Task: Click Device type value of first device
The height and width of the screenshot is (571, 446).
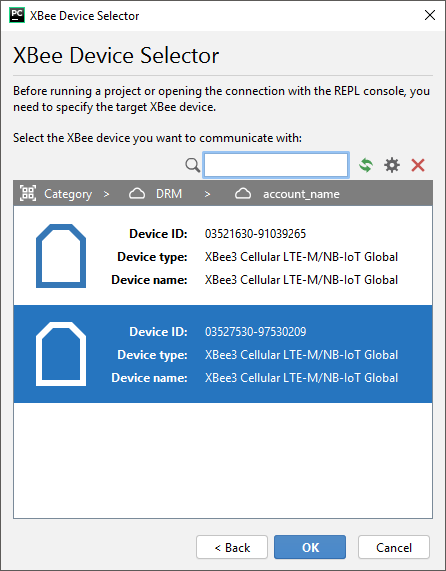Action: click(301, 257)
